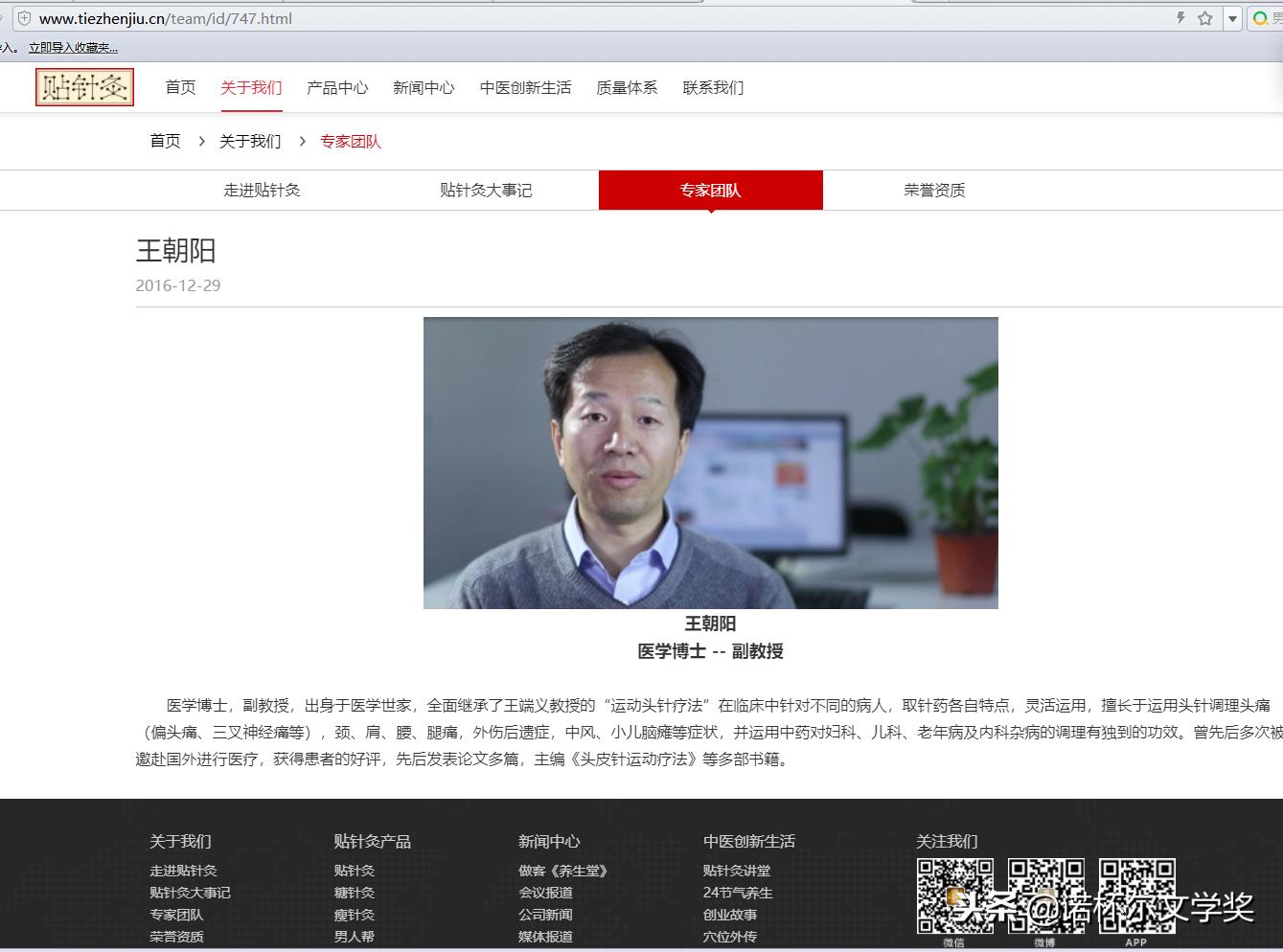Click the lightning bolt icon in address bar

(x=1180, y=17)
